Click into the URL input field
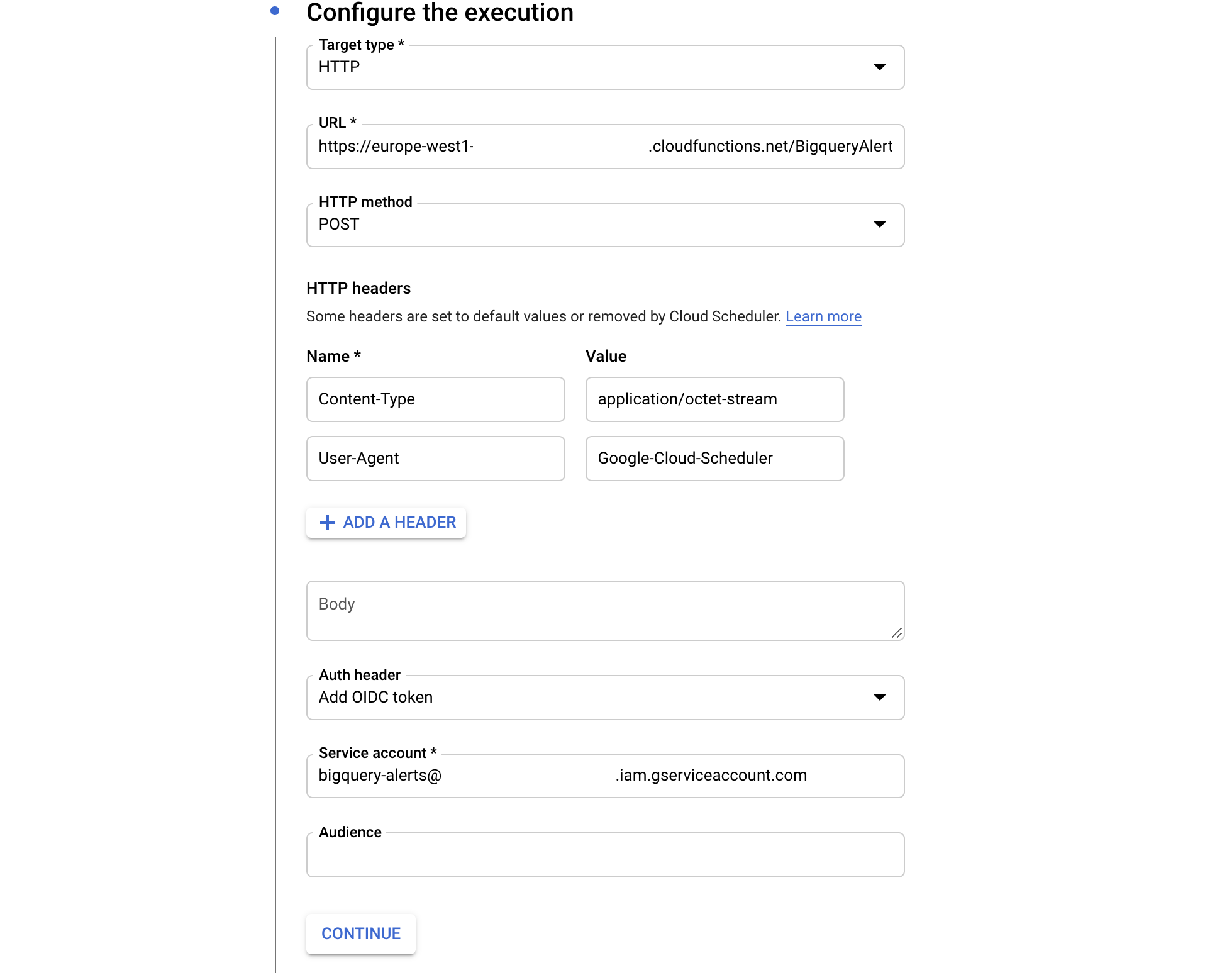1205x980 pixels. click(604, 147)
